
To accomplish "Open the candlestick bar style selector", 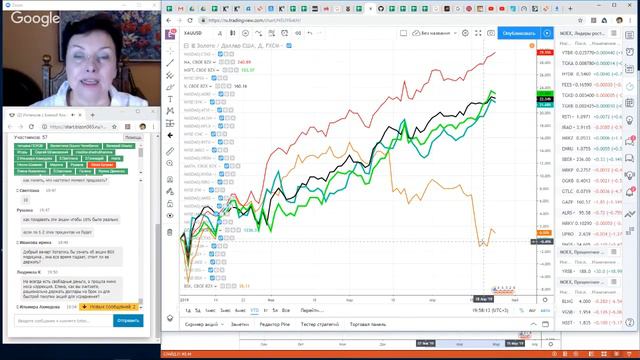I will 232,33.
